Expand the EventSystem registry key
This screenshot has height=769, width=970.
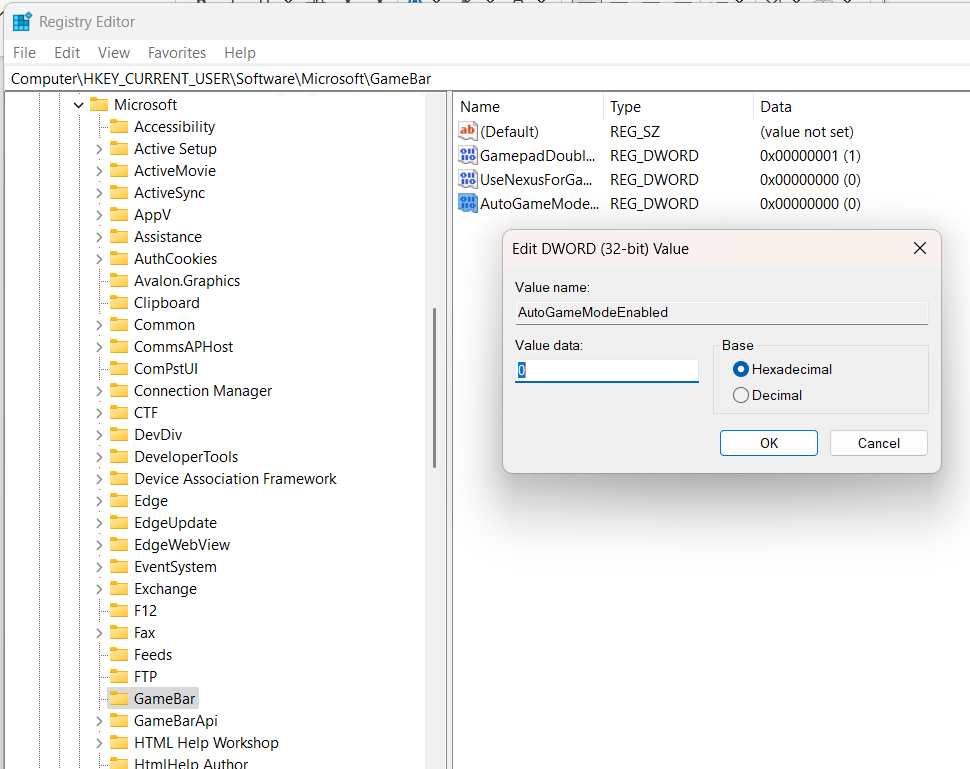[x=99, y=567]
